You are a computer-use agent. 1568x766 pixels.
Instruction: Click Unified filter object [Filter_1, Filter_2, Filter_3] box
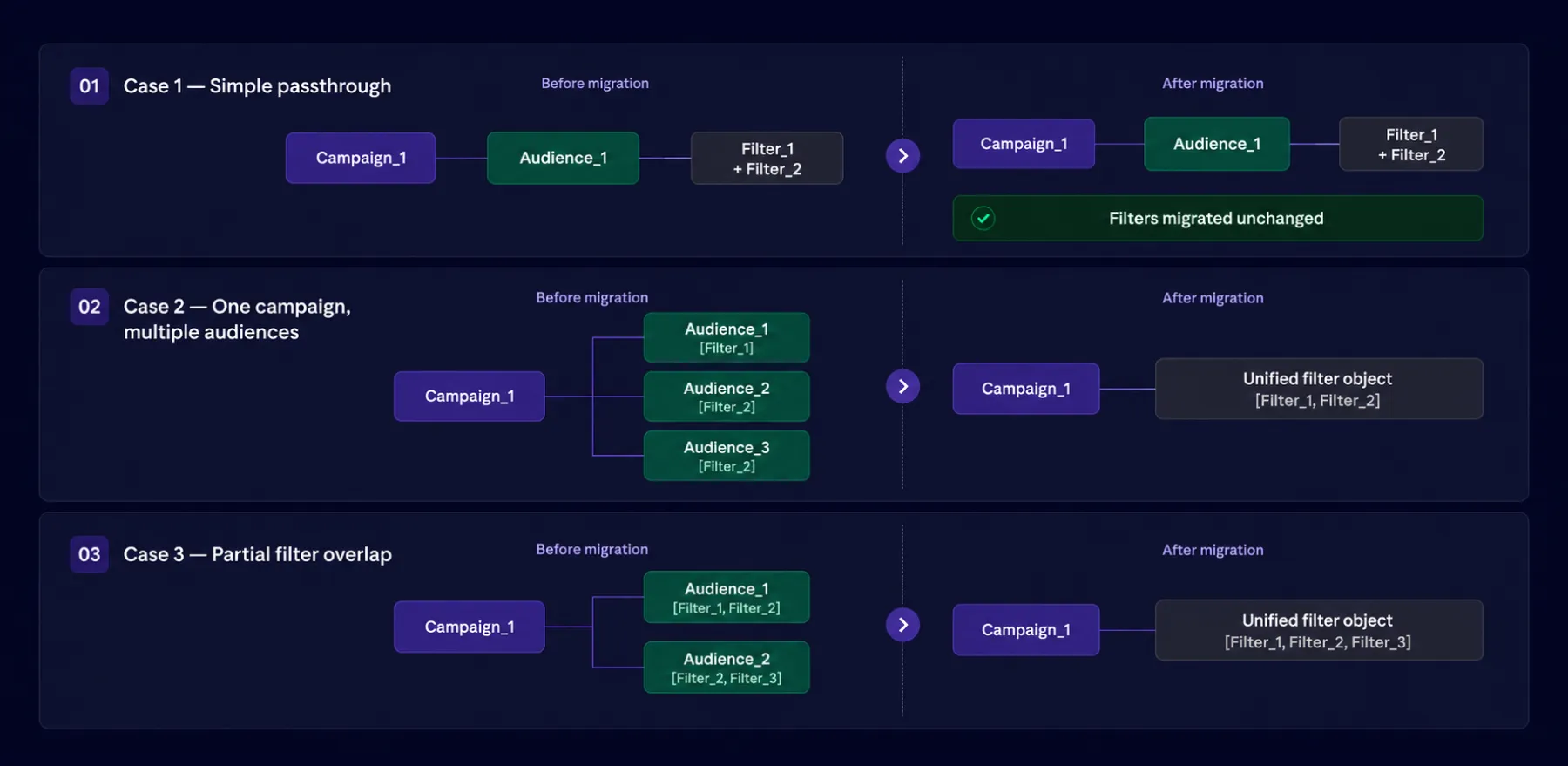[x=1319, y=630]
